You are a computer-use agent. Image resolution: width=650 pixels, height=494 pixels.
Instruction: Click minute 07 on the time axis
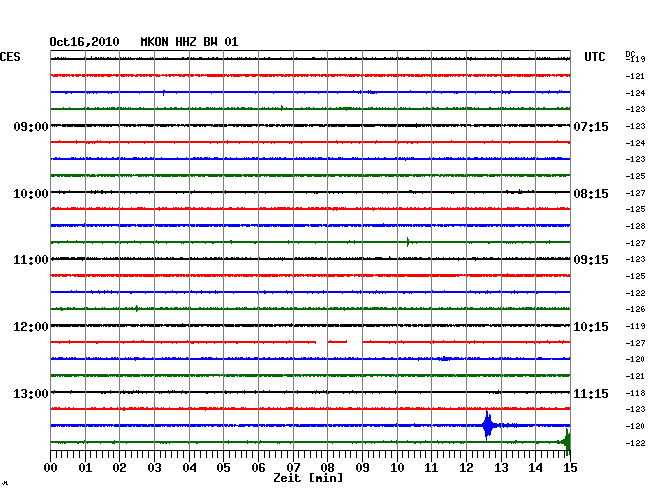tap(293, 468)
